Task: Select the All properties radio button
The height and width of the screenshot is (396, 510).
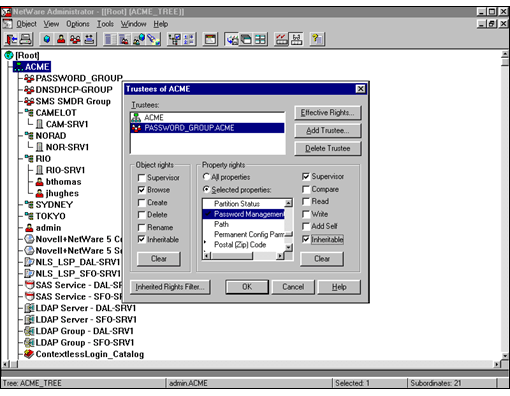Action: [207, 177]
